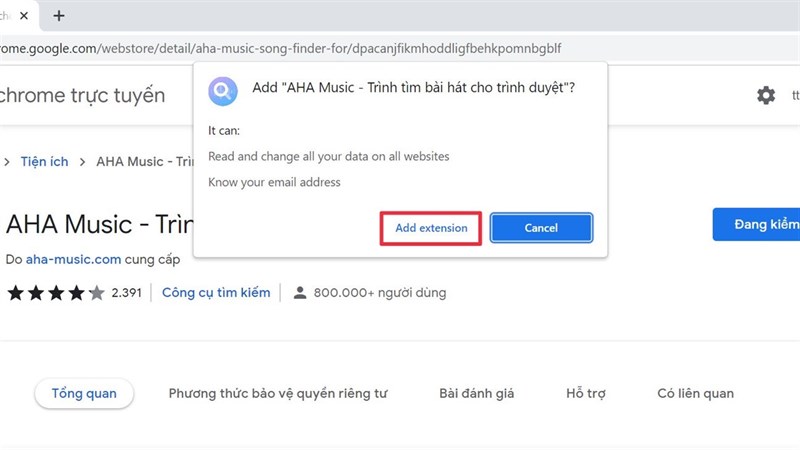Visit the aha-music.com provider link

click(x=73, y=259)
